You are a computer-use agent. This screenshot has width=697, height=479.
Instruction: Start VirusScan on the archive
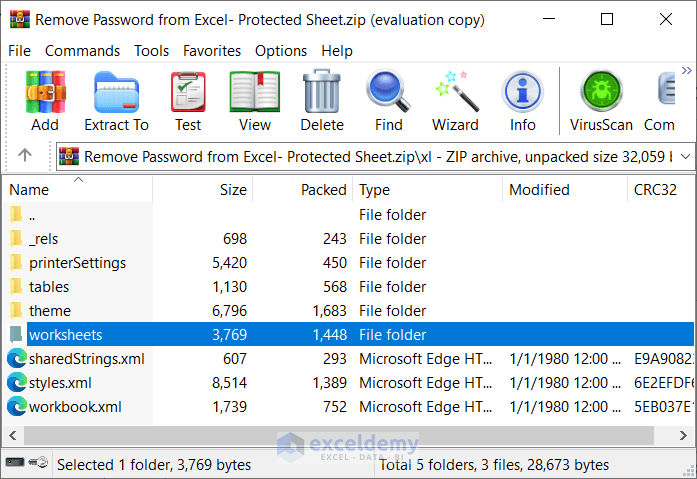point(601,101)
